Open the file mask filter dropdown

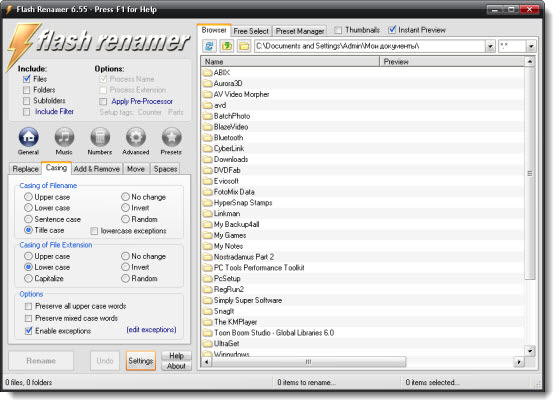click(531, 46)
